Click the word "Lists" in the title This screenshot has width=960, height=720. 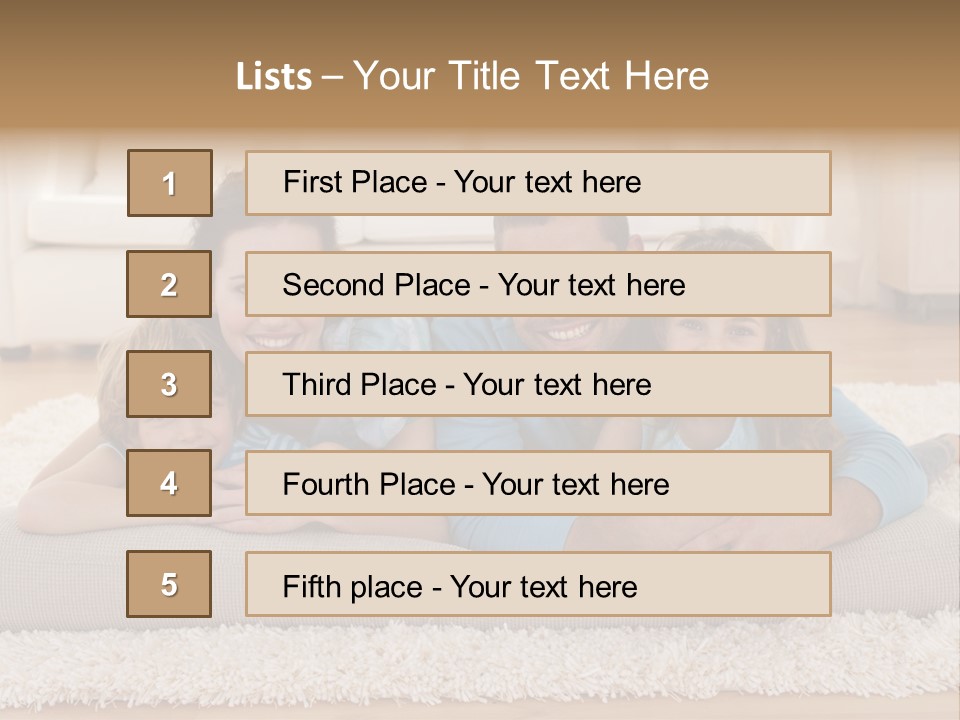click(x=273, y=76)
